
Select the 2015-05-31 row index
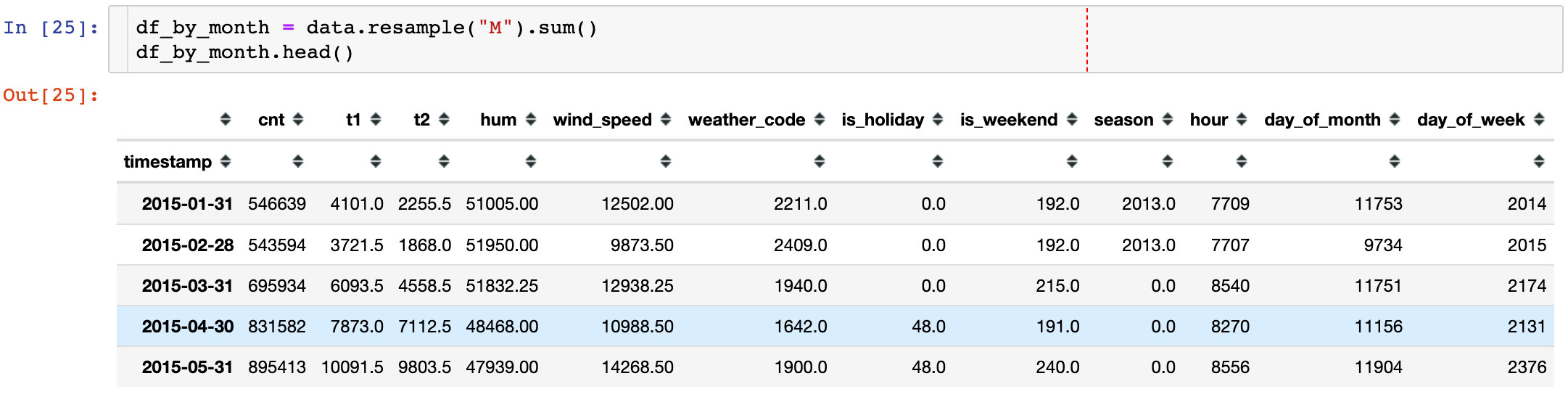(187, 367)
